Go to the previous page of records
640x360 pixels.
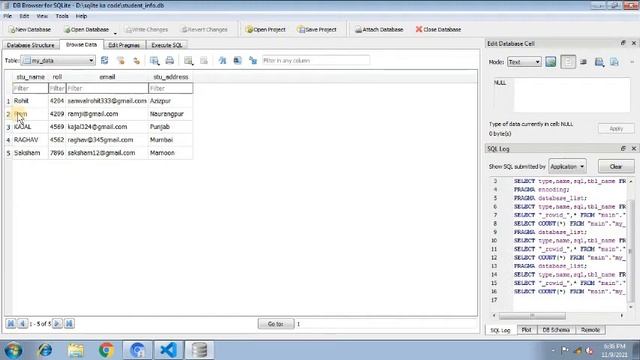[23, 324]
